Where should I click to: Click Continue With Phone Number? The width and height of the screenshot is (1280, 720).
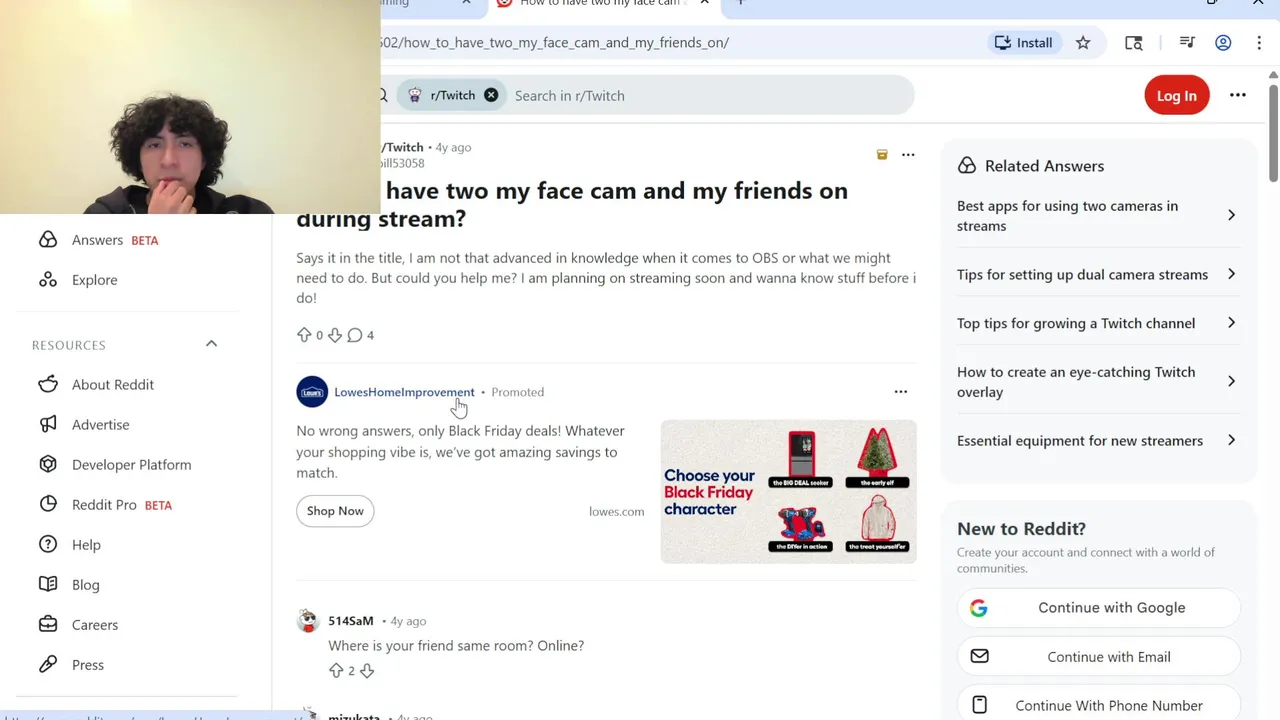coord(1099,705)
